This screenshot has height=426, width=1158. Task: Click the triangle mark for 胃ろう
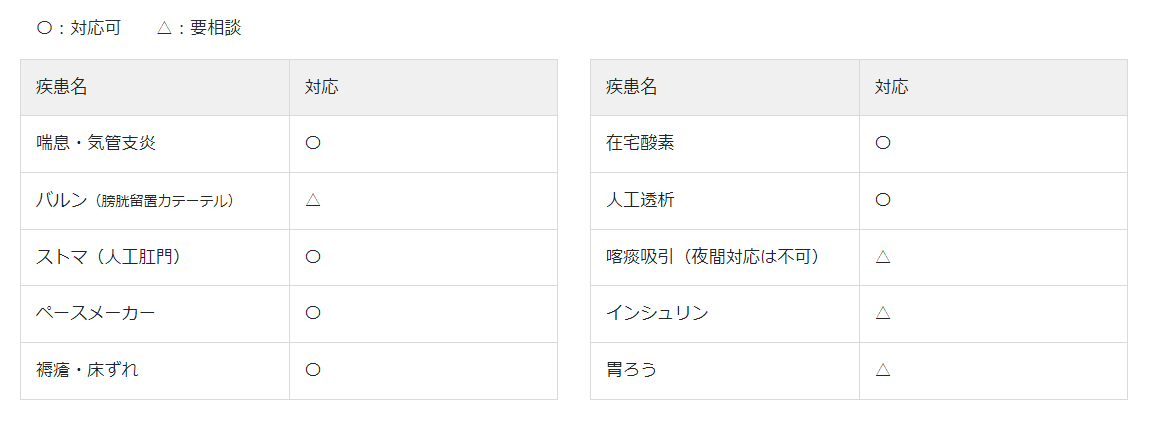tap(883, 370)
